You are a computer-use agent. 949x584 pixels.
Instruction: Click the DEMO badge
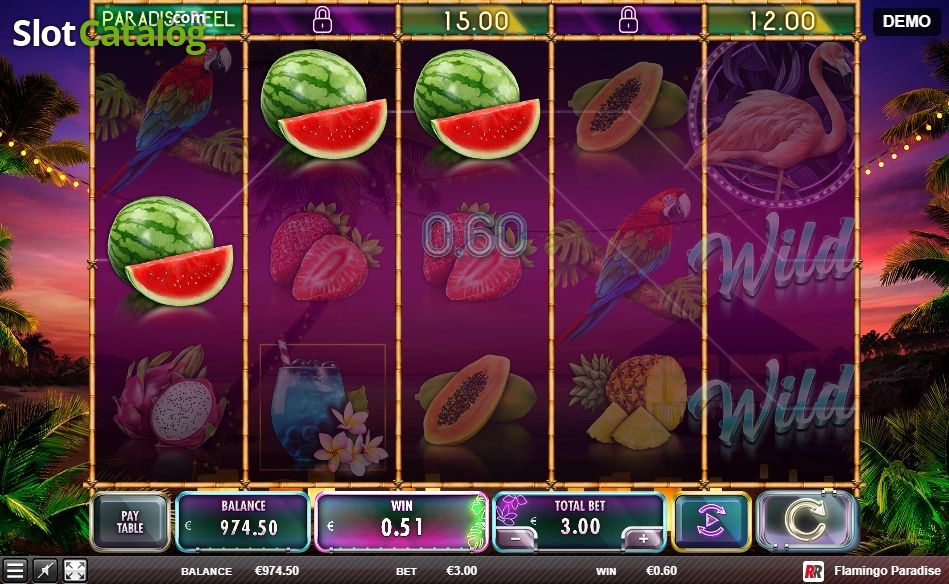906,22
